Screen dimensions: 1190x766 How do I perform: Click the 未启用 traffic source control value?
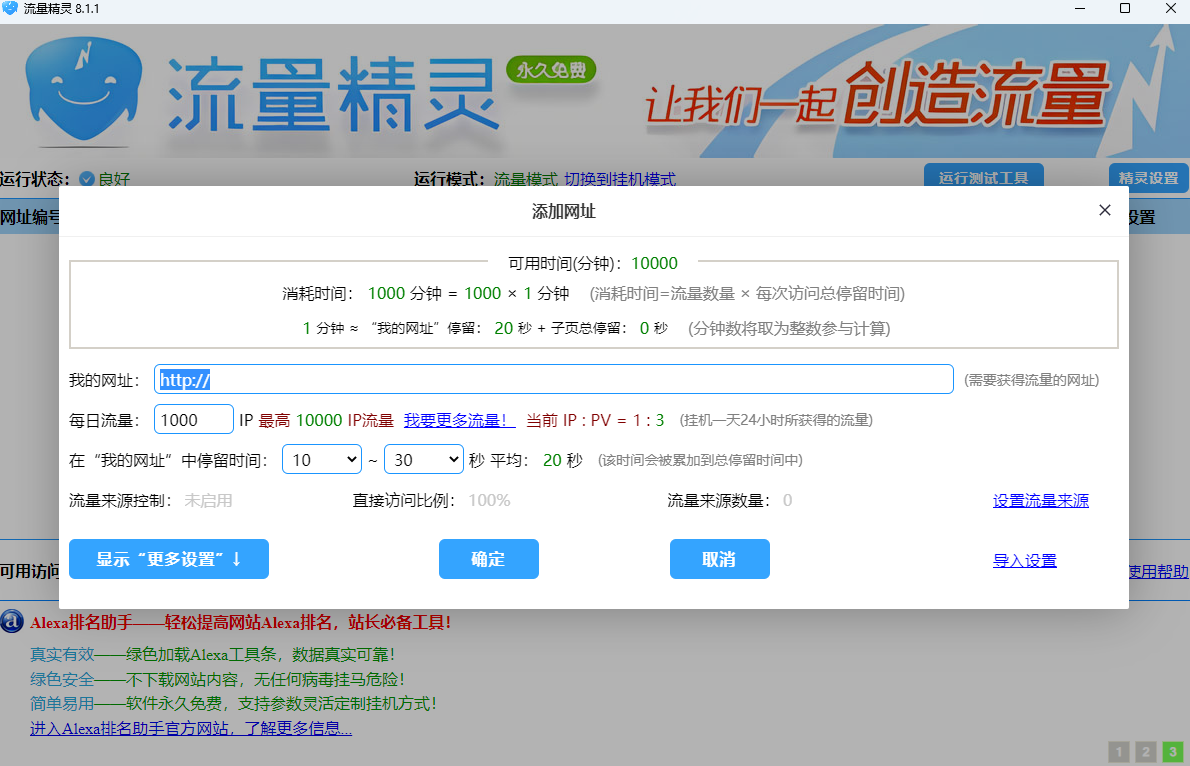[208, 500]
